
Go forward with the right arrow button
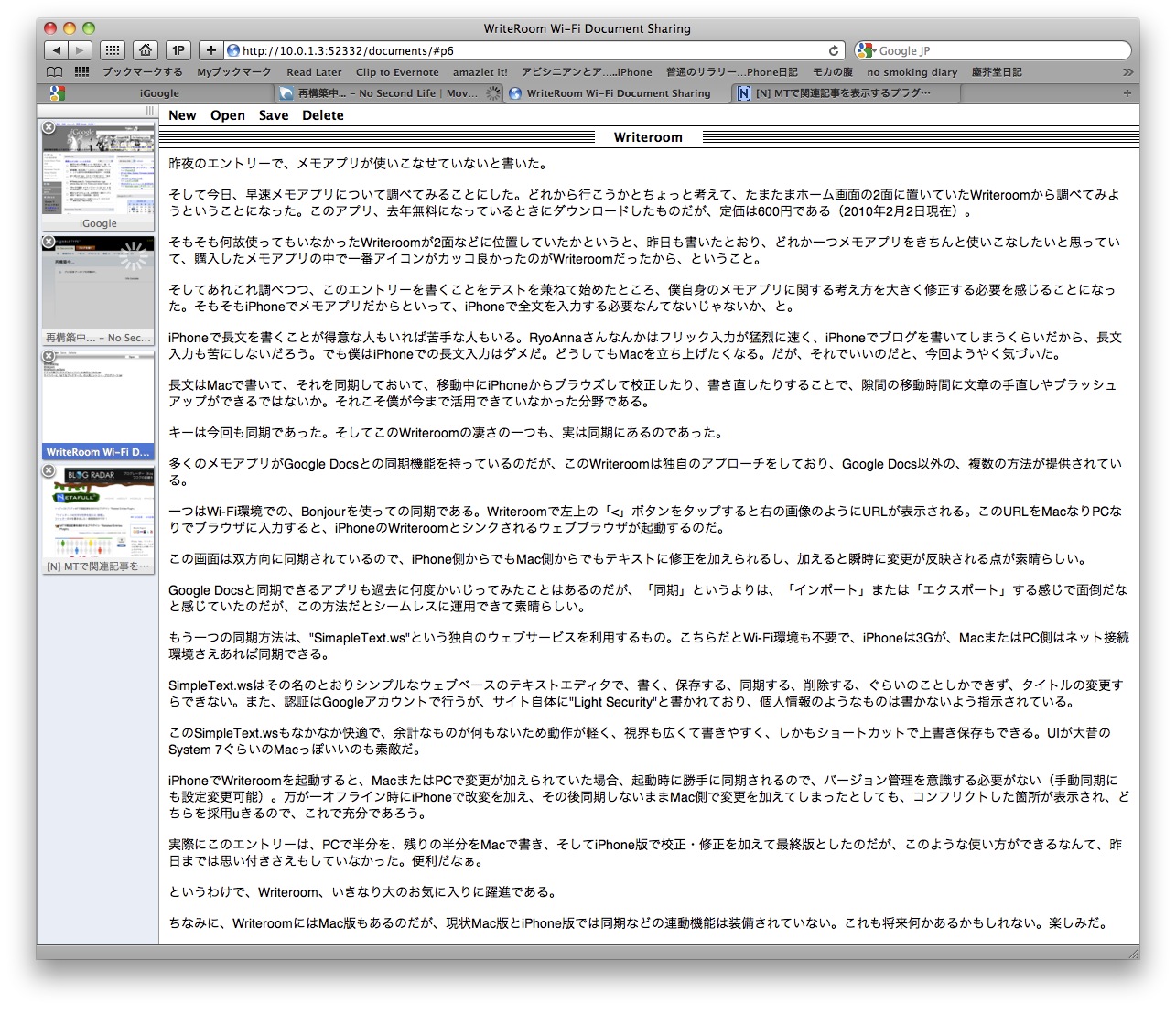tap(81, 50)
